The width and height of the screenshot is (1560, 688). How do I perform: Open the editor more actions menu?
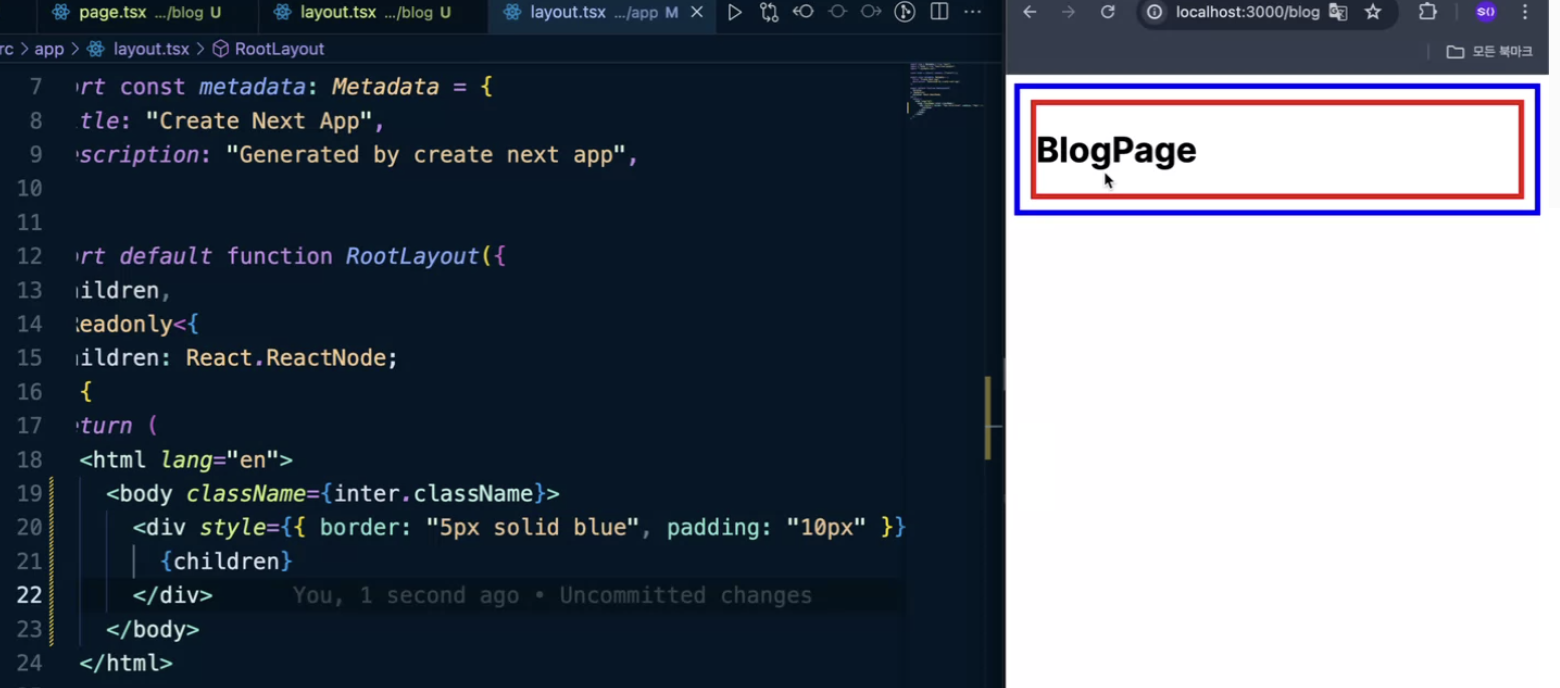(x=972, y=12)
